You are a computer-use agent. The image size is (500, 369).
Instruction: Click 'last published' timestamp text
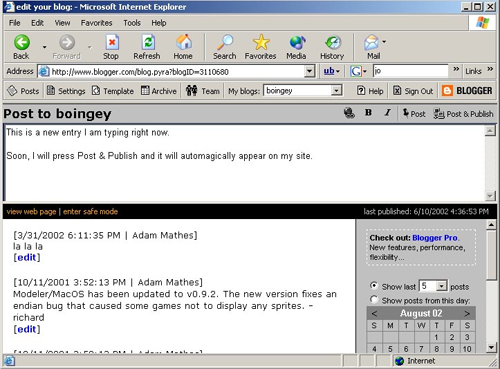(x=426, y=212)
